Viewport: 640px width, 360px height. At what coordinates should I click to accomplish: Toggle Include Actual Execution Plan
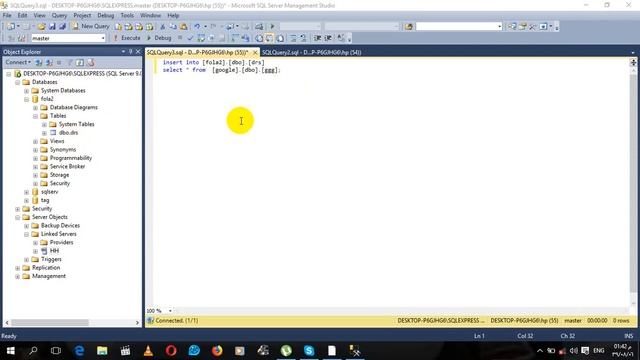tap(235, 38)
